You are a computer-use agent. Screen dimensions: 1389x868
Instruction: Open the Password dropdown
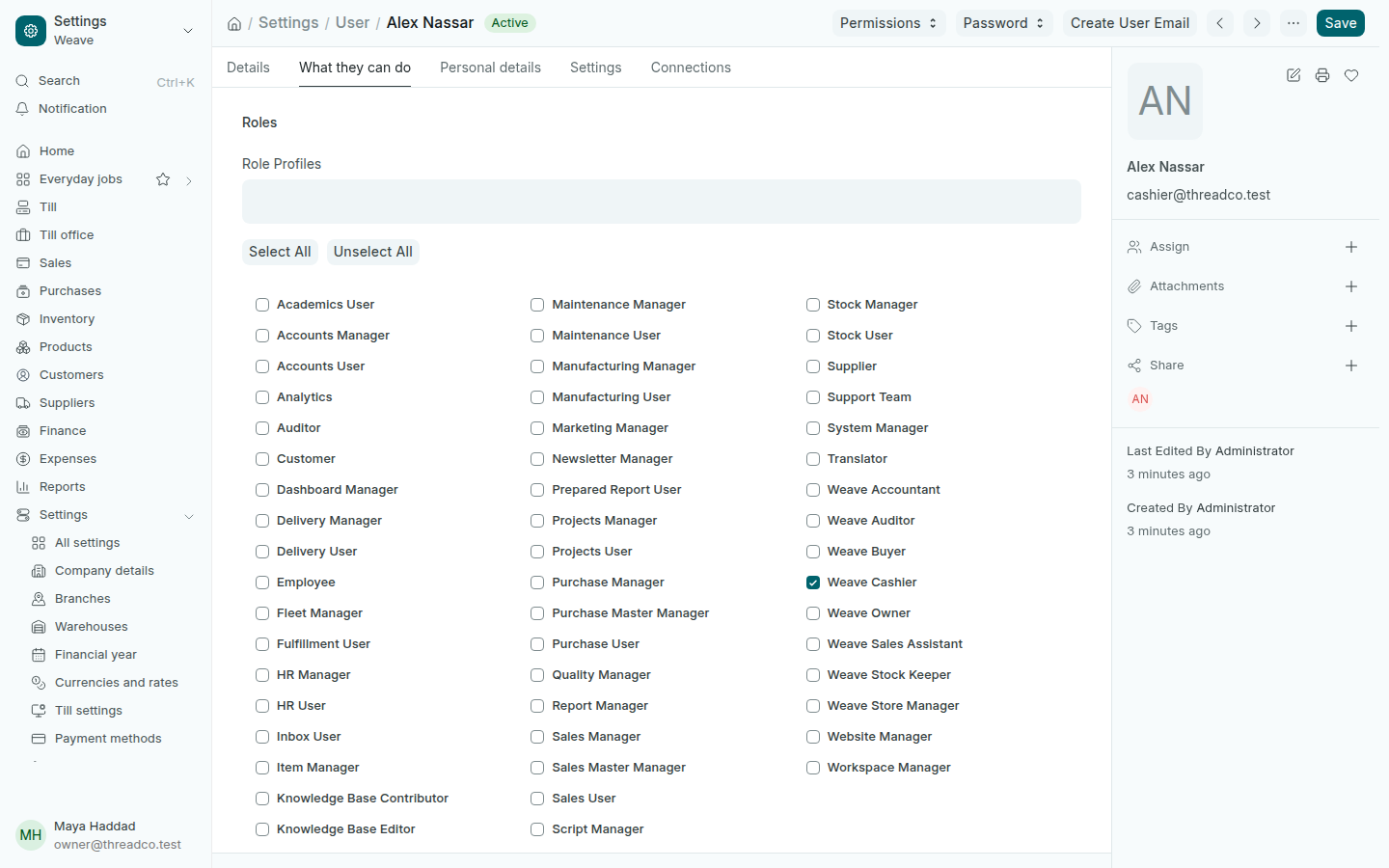coord(1004,23)
